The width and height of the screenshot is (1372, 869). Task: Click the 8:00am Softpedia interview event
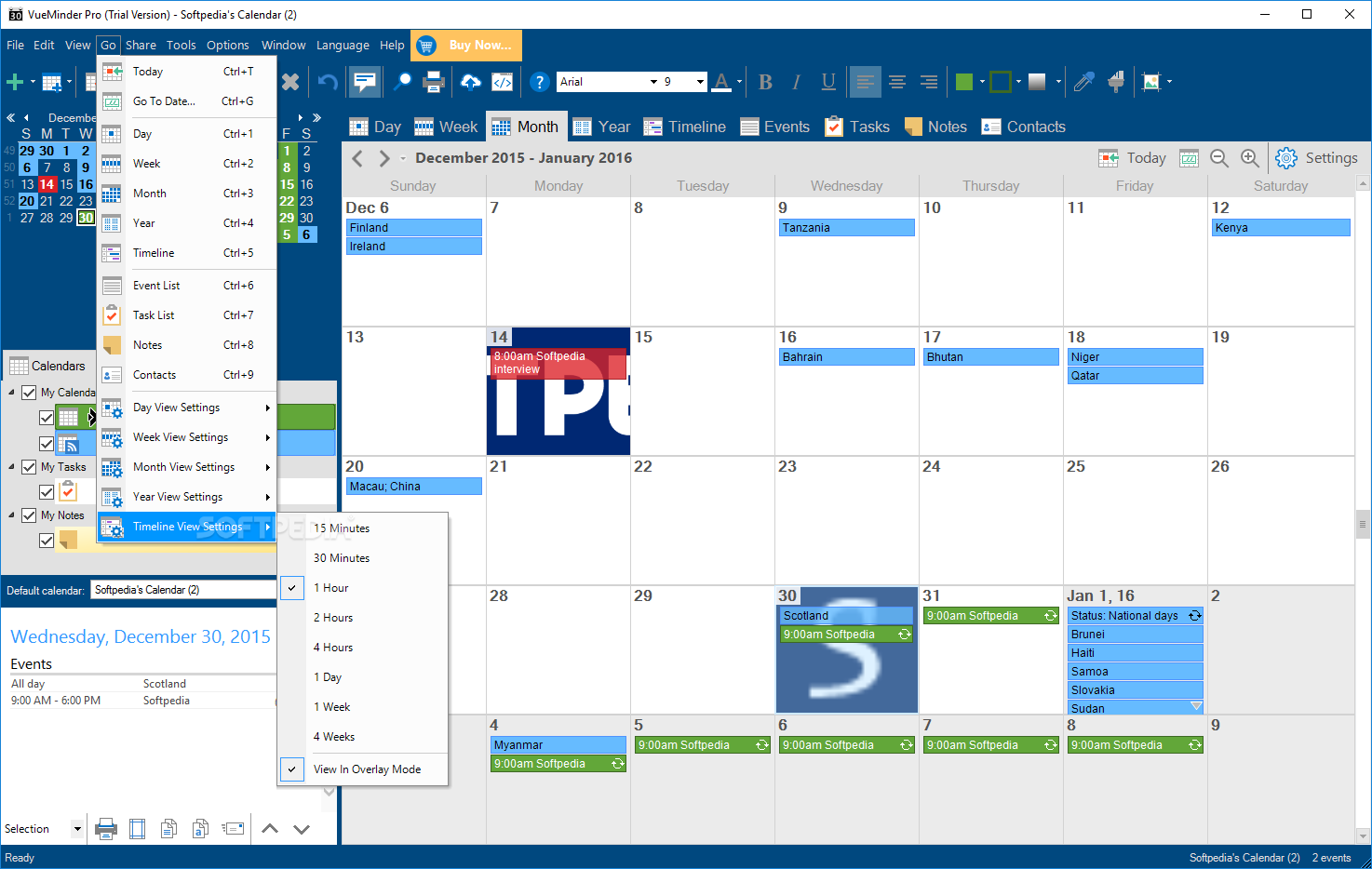point(558,363)
